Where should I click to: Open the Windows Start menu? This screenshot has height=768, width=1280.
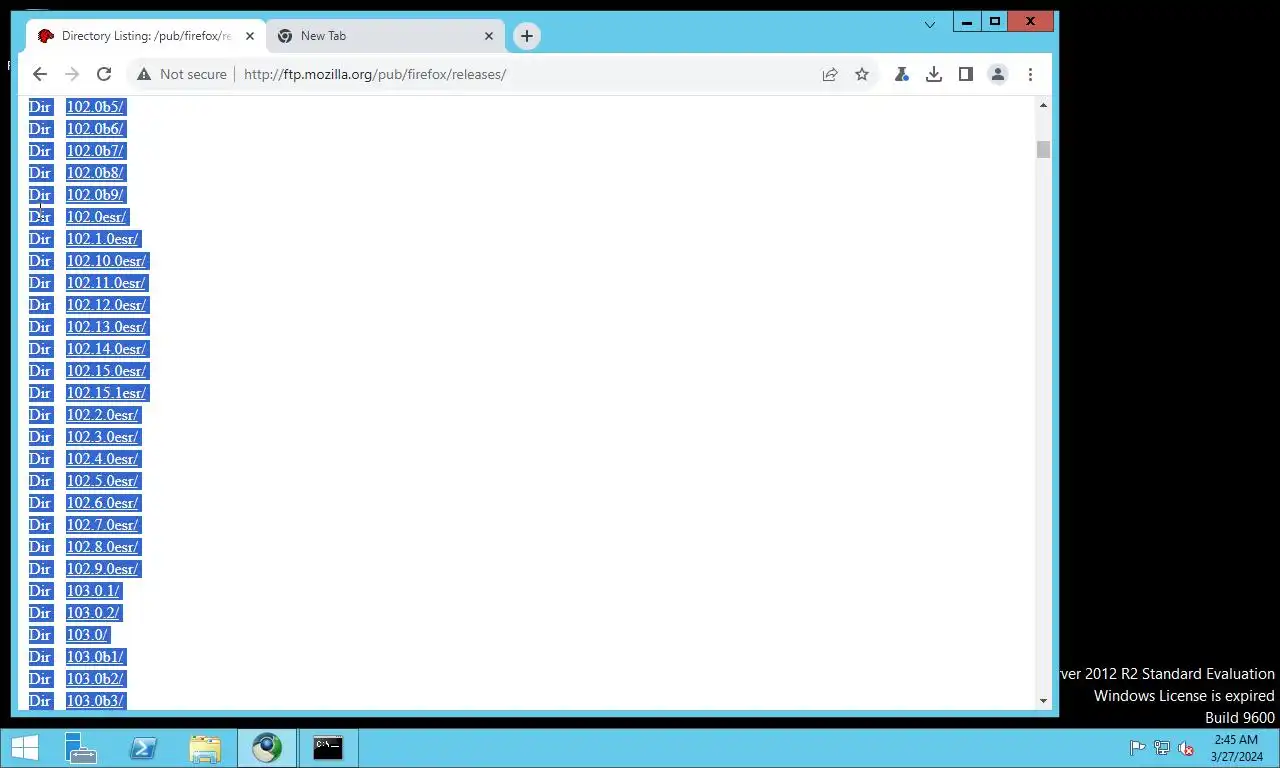24,748
